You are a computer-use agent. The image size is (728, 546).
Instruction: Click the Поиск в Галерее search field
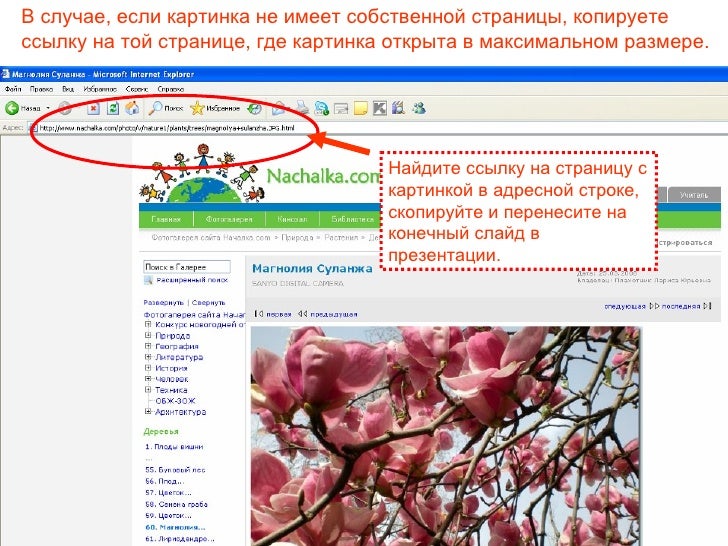[187, 267]
